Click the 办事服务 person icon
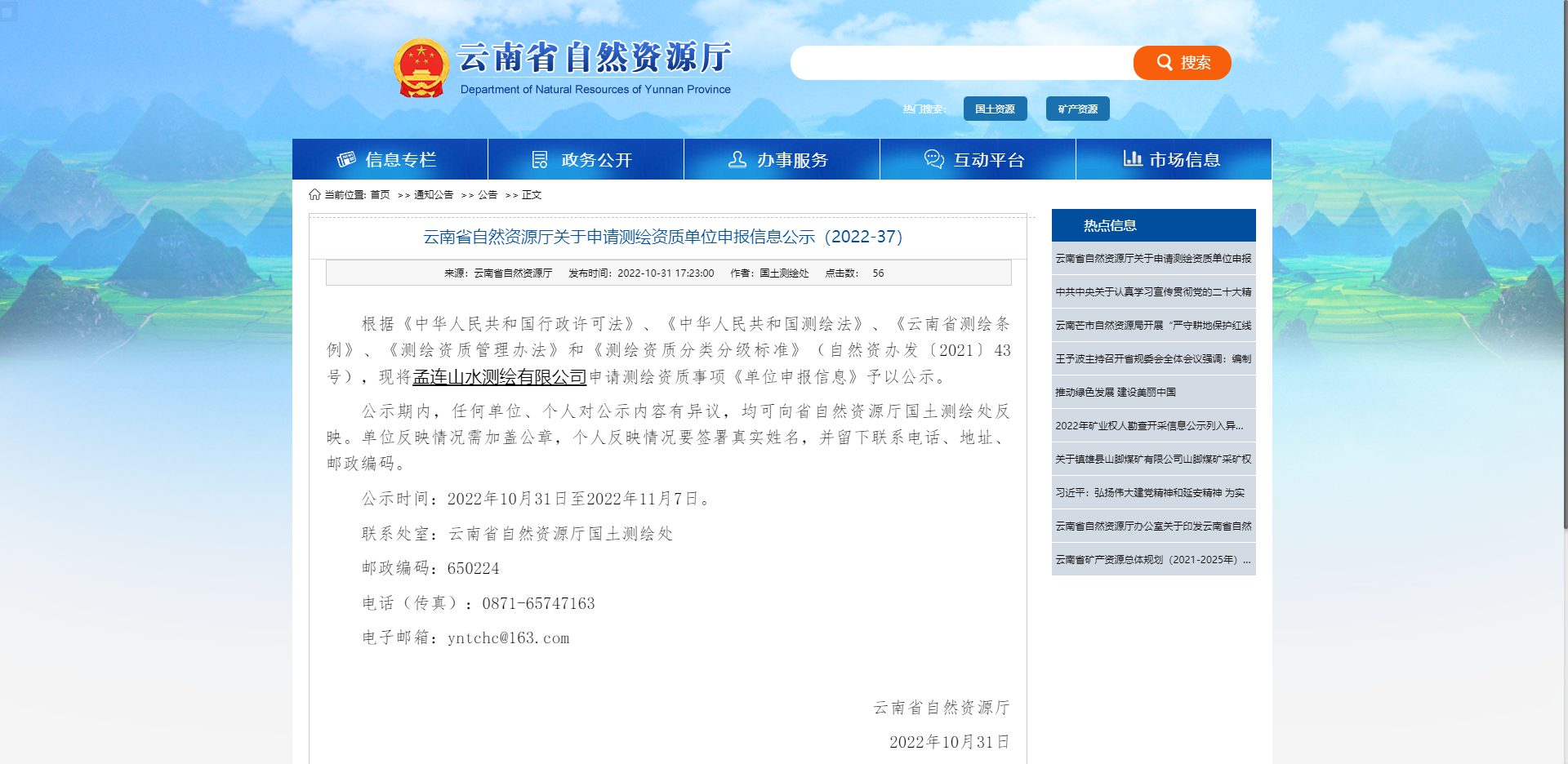This screenshot has height=764, width=1568. coord(737,159)
